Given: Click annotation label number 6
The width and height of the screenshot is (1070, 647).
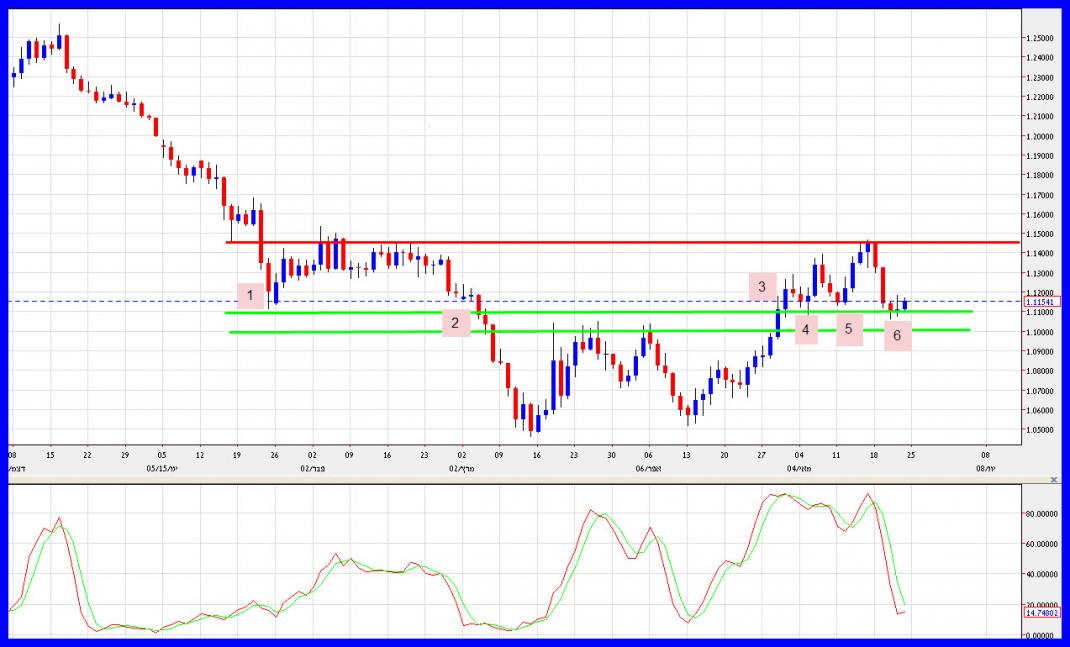Looking at the screenshot, I should pyautogui.click(x=897, y=335).
